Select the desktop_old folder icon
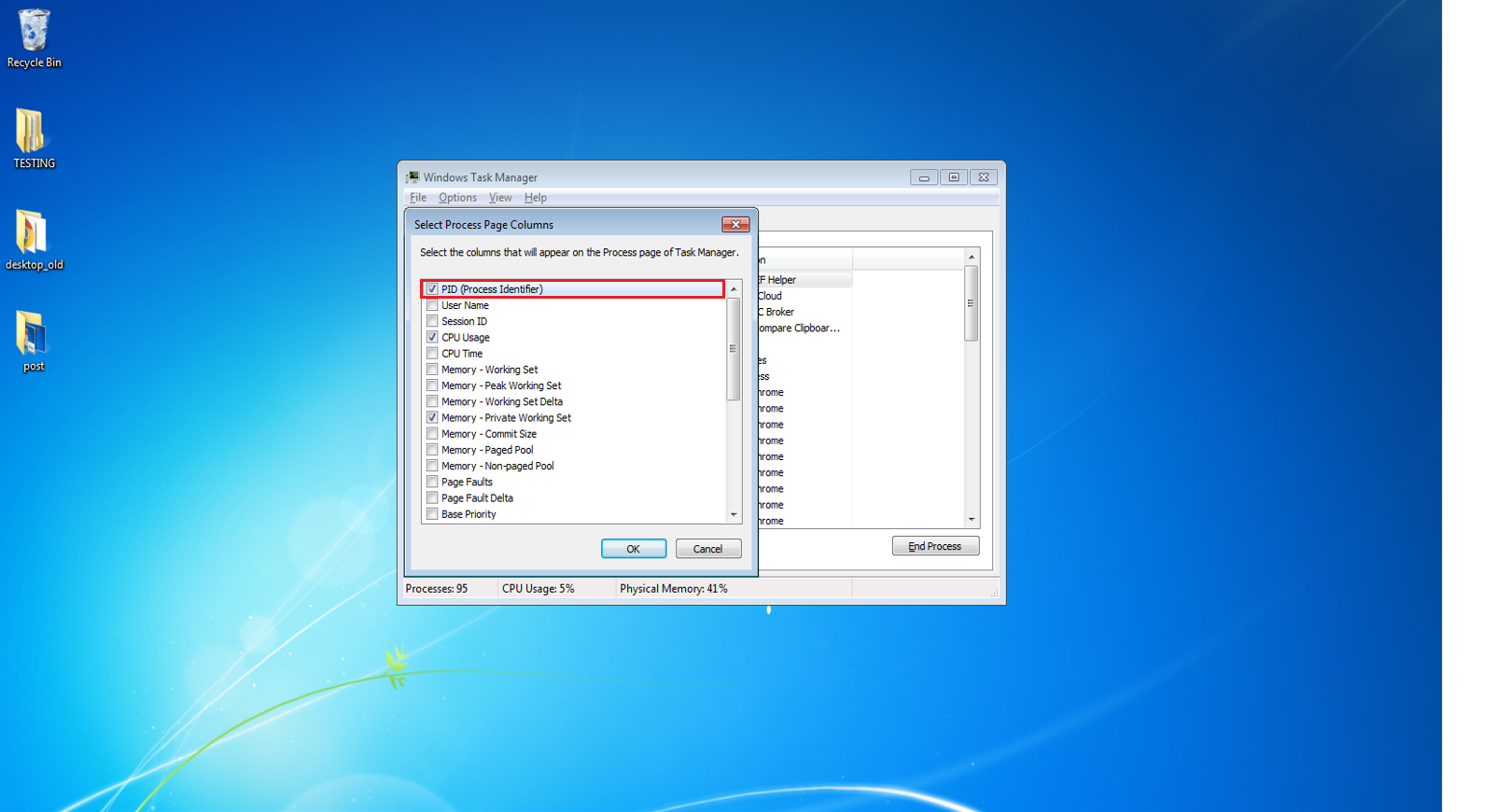The width and height of the screenshot is (1497, 812). [34, 240]
